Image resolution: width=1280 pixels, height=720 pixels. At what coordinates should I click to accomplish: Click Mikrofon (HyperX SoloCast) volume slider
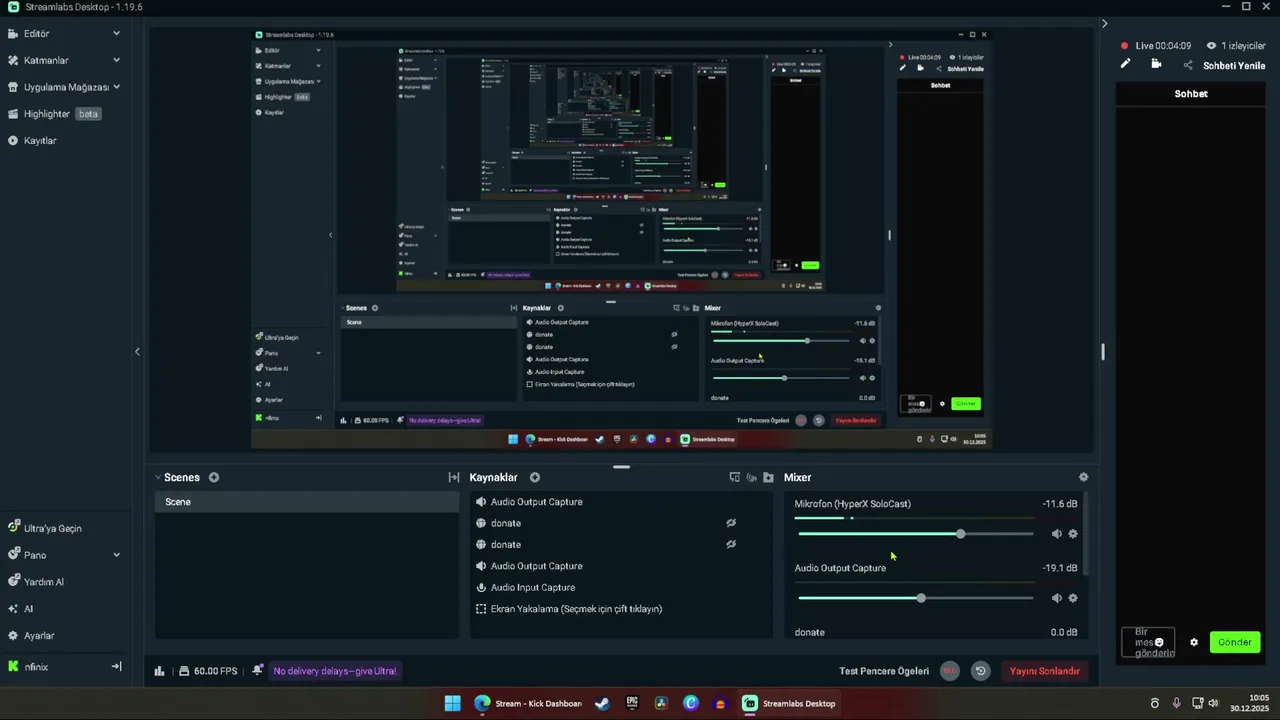pos(916,534)
